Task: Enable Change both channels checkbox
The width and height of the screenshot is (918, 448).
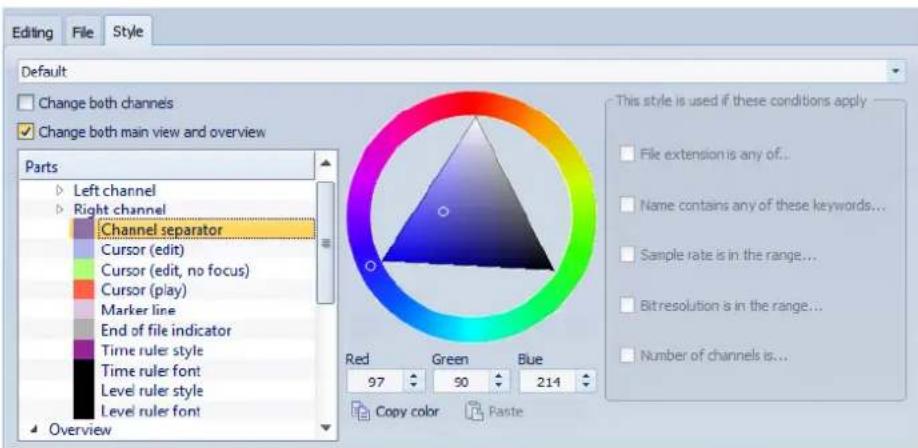Action: click(x=27, y=104)
